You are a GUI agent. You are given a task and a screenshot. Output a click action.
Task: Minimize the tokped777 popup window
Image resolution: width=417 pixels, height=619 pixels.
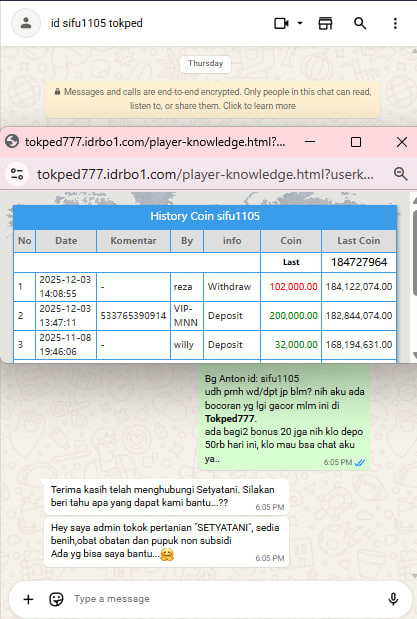click(310, 141)
